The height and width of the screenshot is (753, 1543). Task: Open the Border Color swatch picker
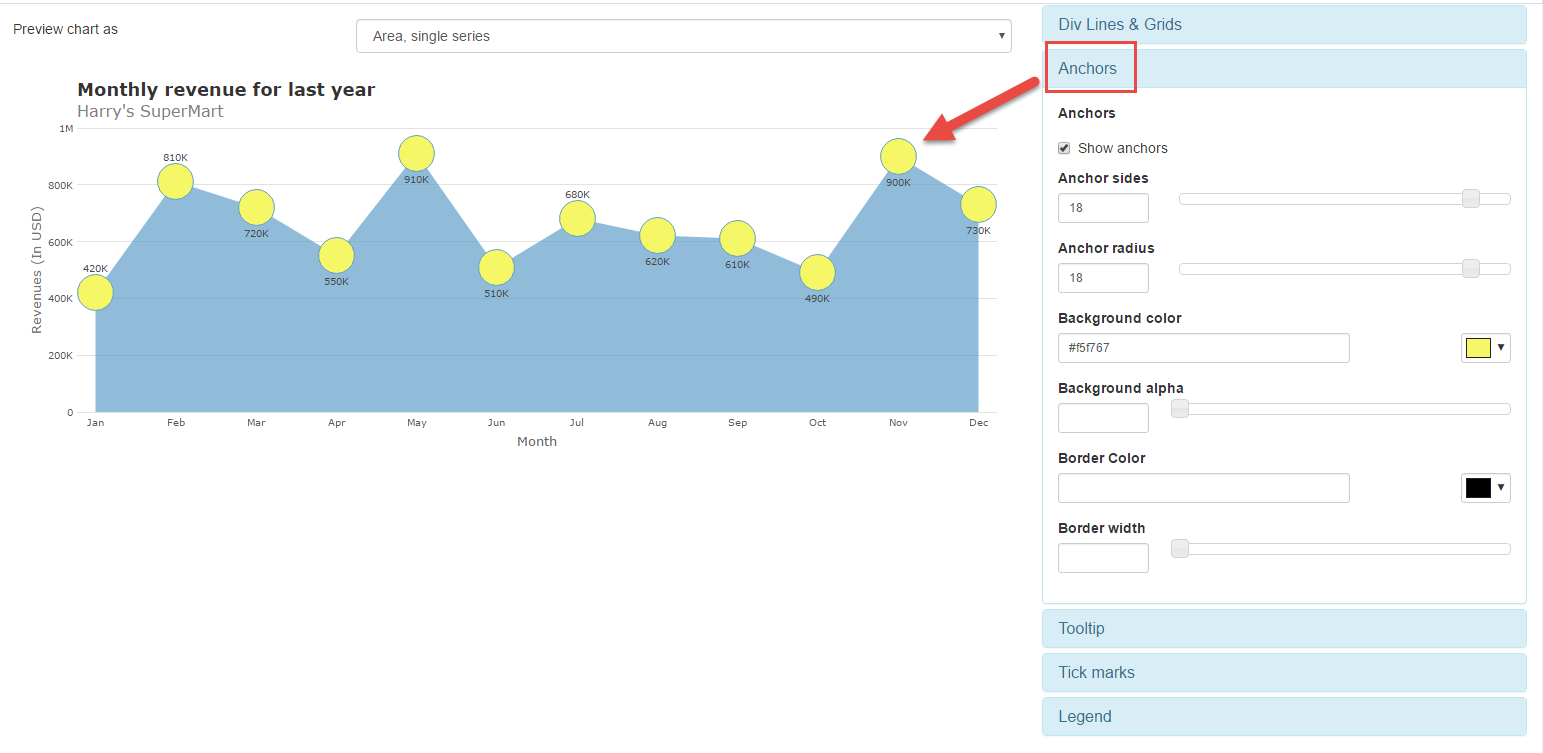coord(1485,488)
